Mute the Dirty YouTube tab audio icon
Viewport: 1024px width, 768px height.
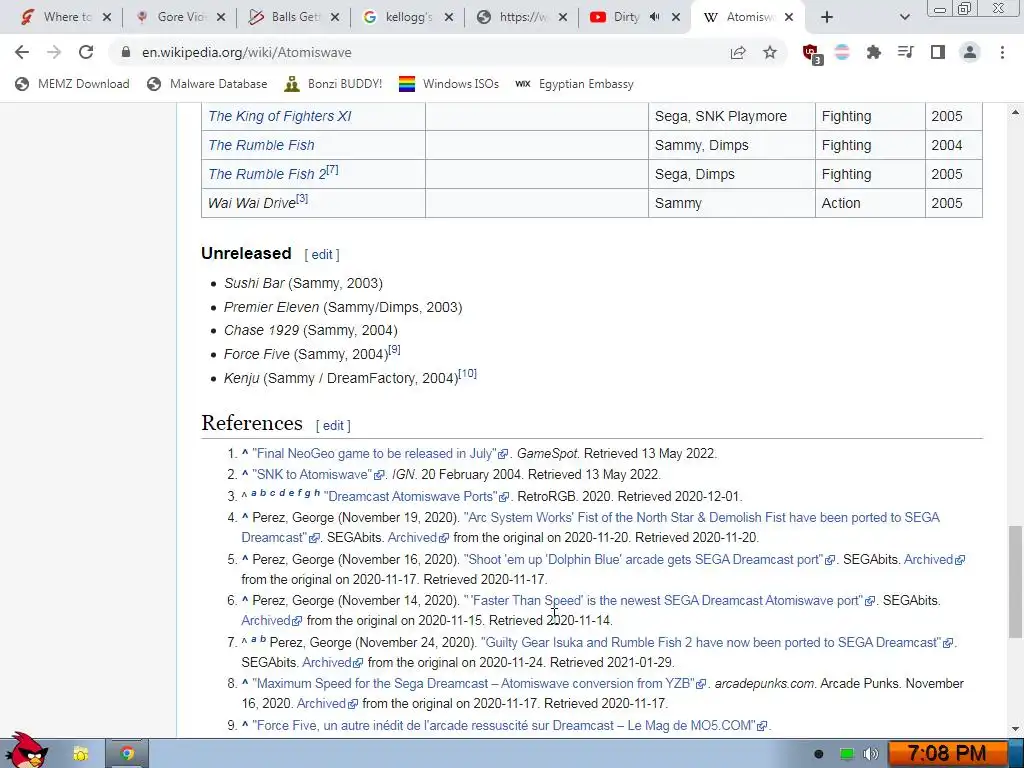click(x=654, y=17)
